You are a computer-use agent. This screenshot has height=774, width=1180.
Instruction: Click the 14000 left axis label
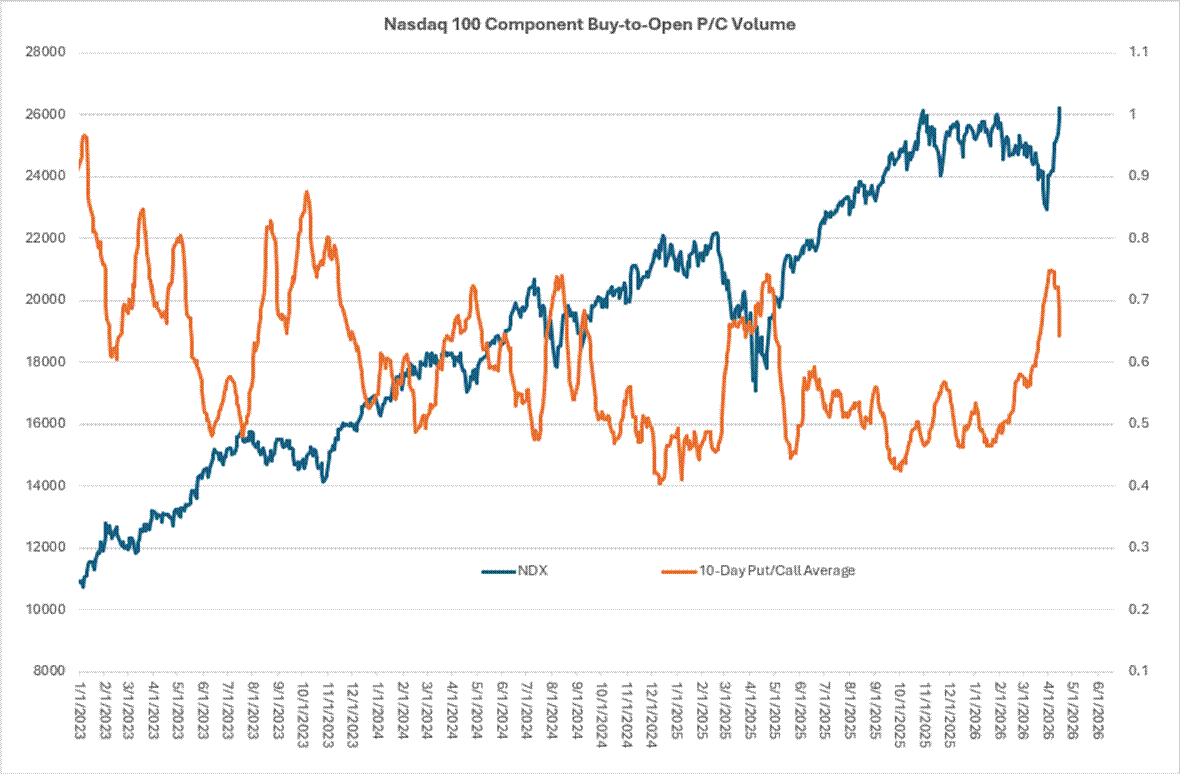point(45,485)
